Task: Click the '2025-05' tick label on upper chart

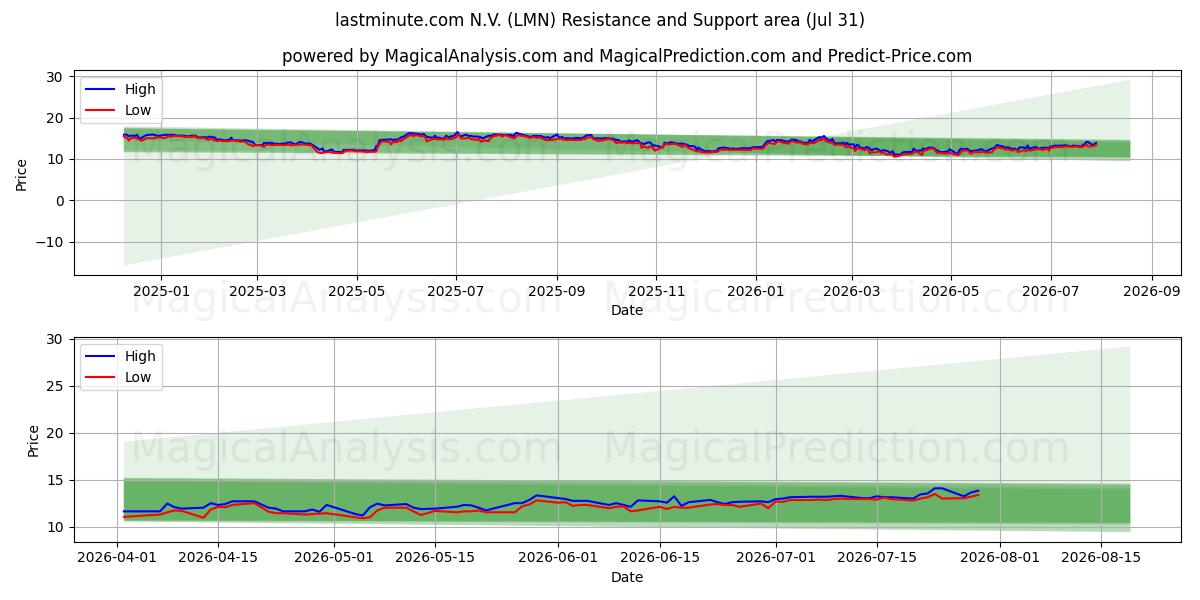Action: [x=357, y=291]
